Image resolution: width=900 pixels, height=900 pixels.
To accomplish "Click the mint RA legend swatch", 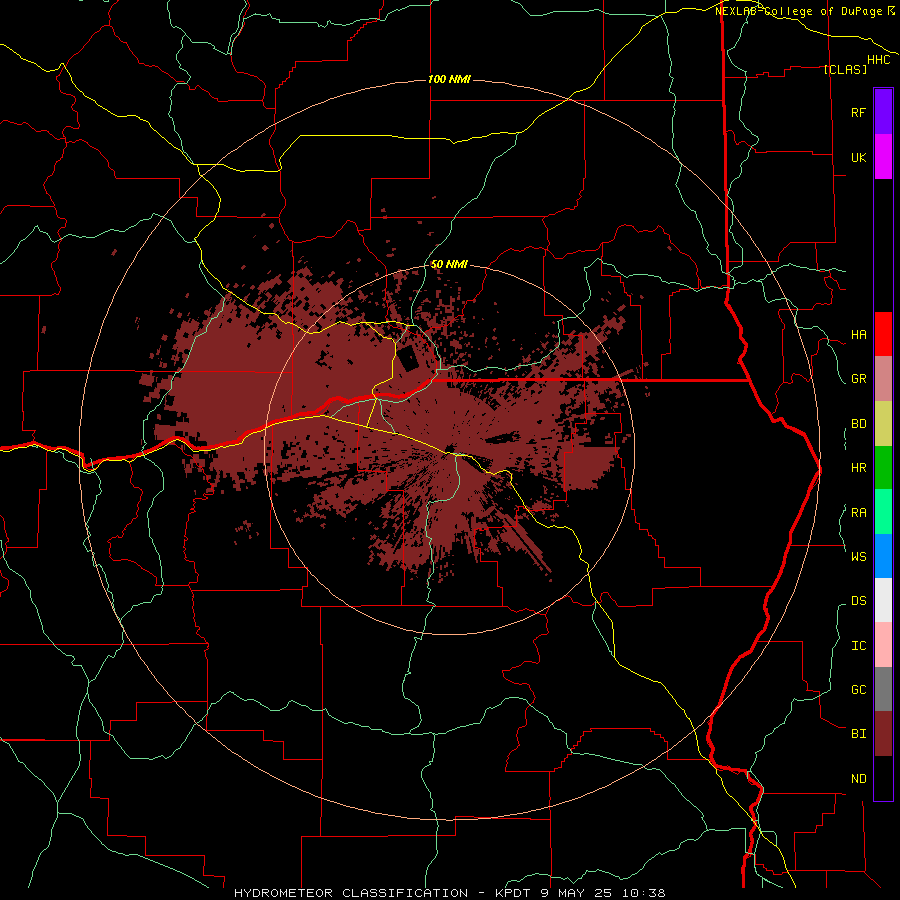I will (x=883, y=512).
